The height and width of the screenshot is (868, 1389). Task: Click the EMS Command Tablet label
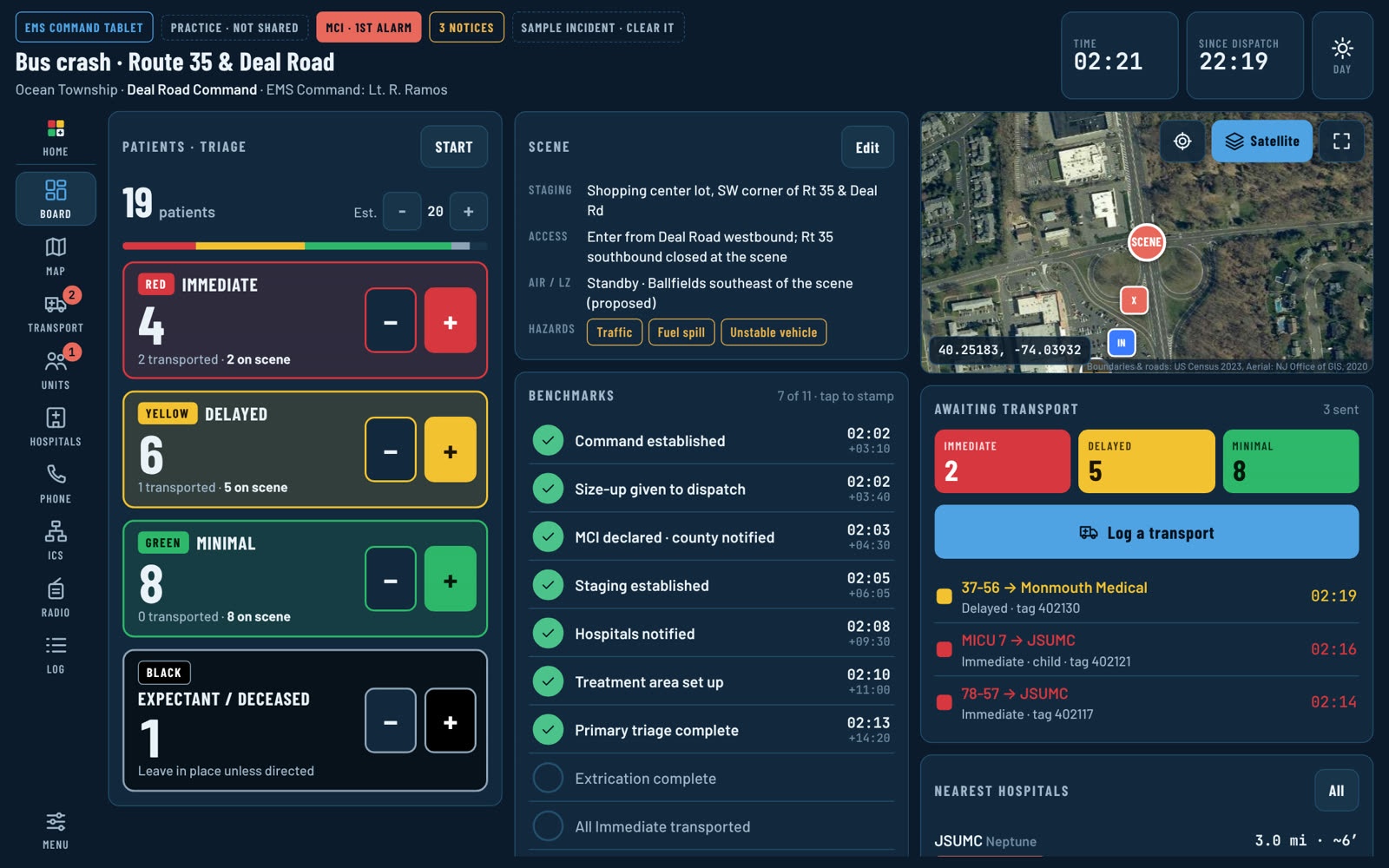point(84,28)
